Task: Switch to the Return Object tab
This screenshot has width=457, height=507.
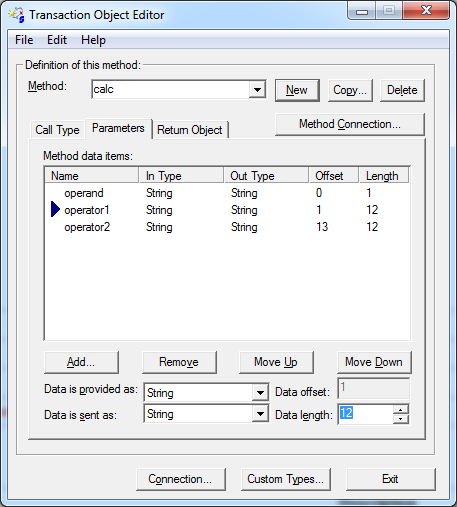Action: (x=190, y=130)
